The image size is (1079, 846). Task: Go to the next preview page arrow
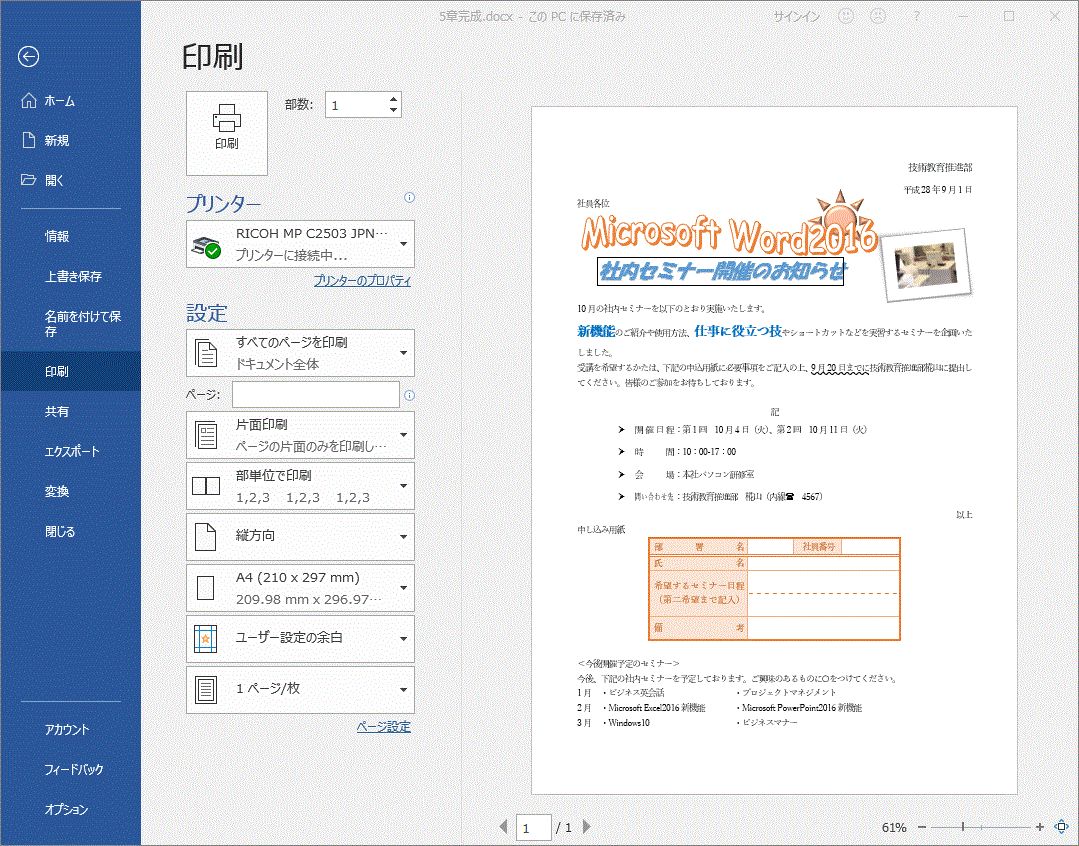click(x=587, y=827)
